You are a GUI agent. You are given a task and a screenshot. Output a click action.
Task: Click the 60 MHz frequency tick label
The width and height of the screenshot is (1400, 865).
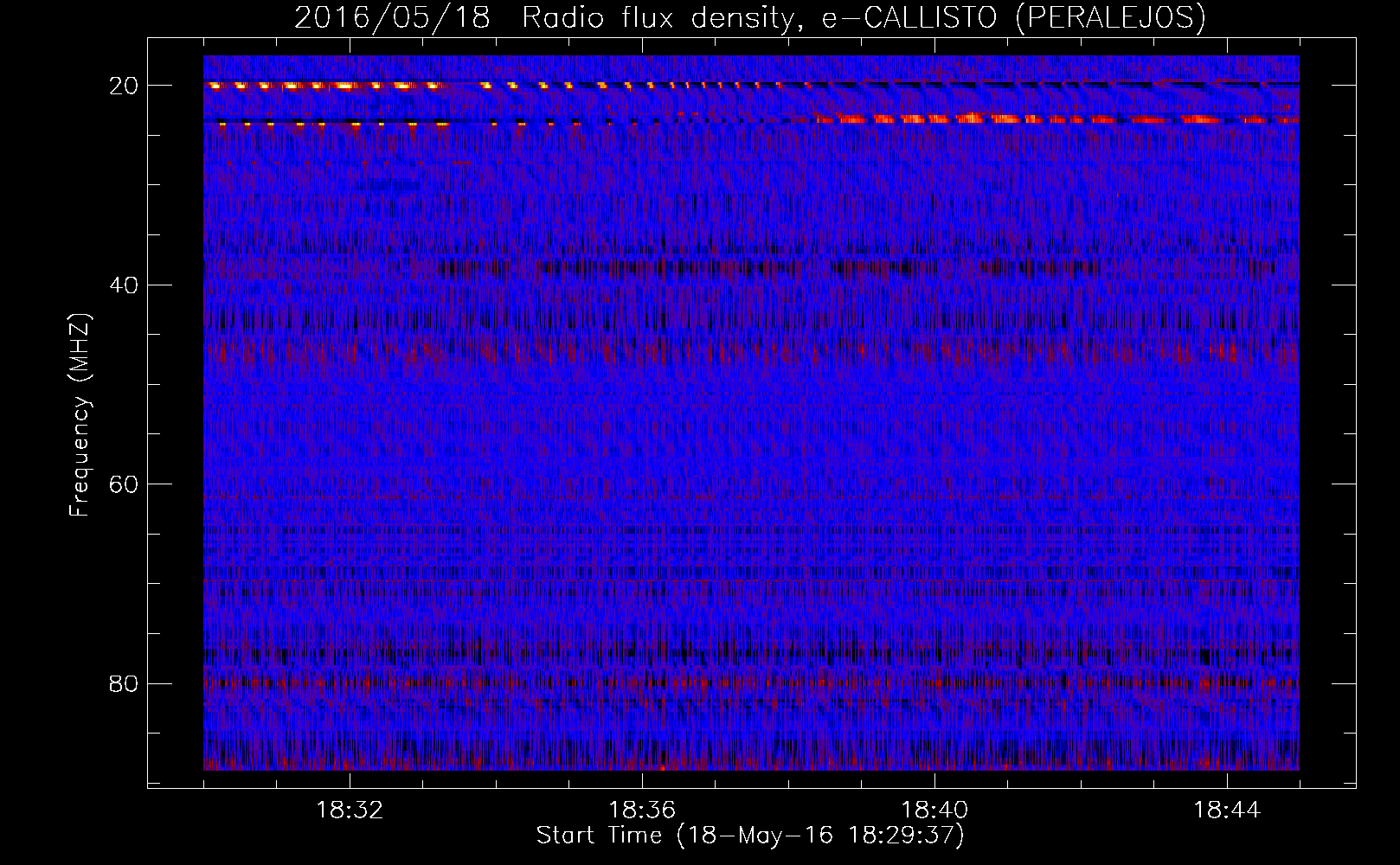click(x=124, y=484)
